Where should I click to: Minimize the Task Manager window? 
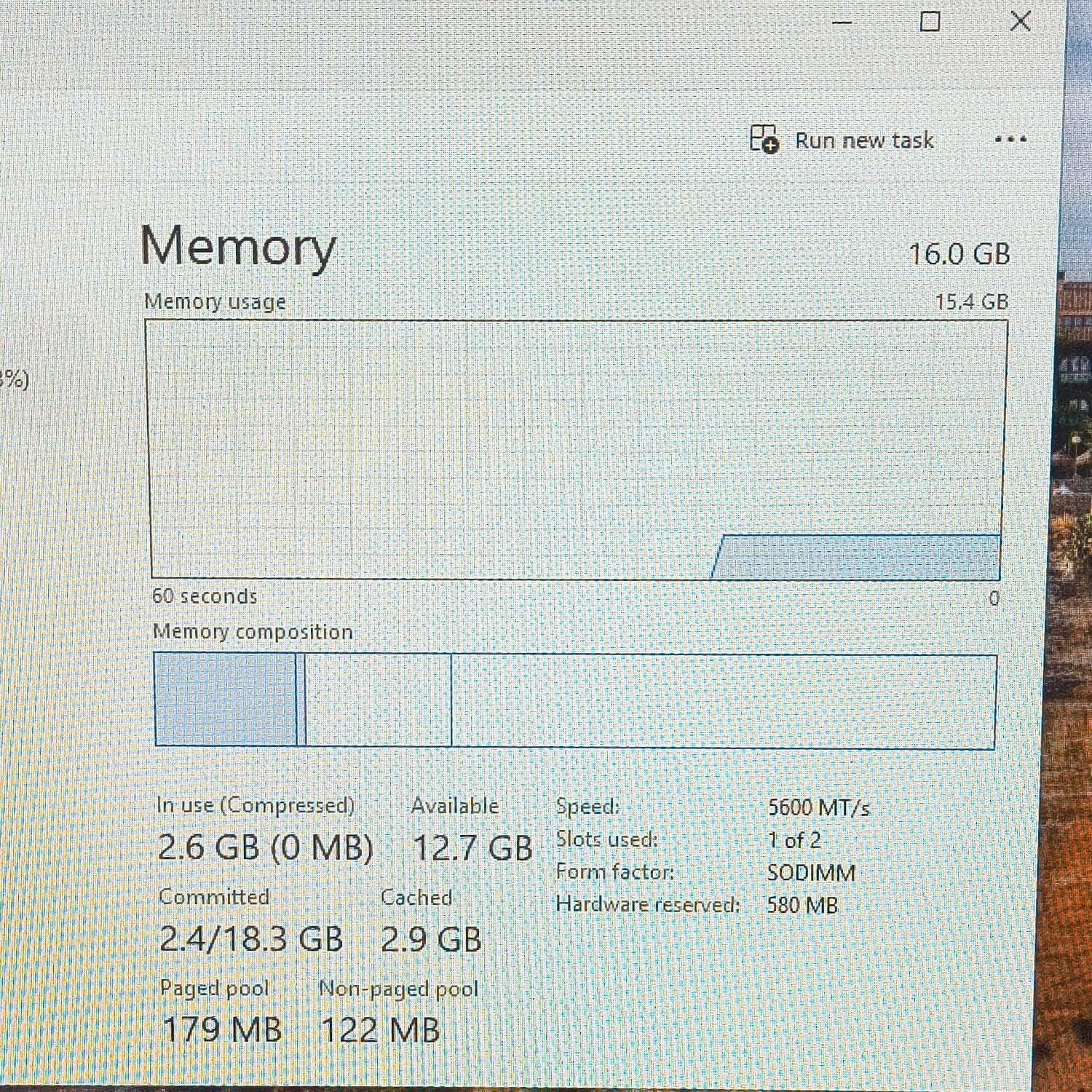pyautogui.click(x=842, y=23)
